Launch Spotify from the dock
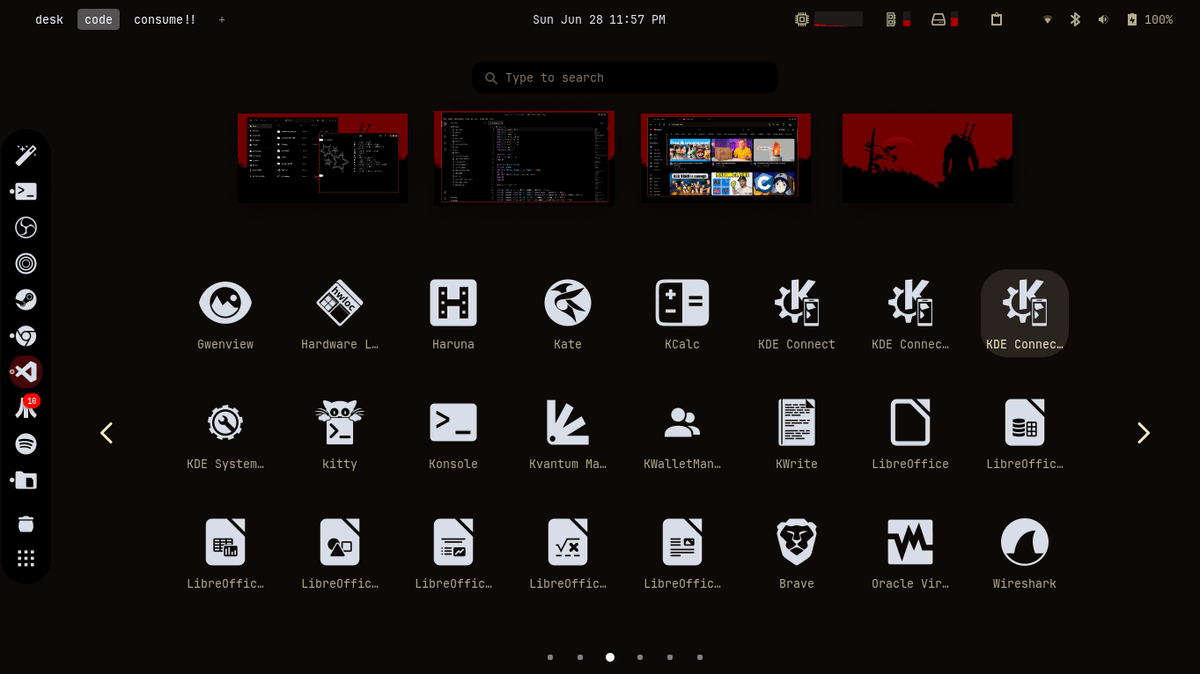Image resolution: width=1200 pixels, height=674 pixels. 26,443
